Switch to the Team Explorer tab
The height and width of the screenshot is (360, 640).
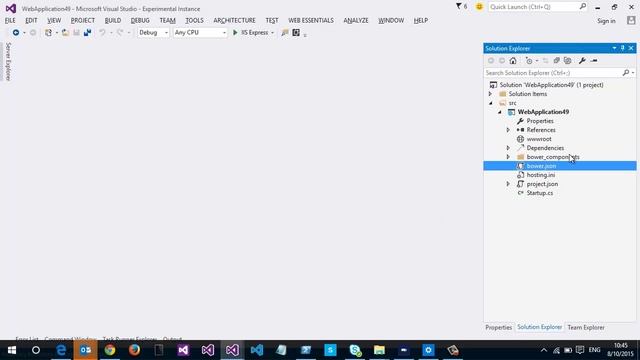click(586, 327)
